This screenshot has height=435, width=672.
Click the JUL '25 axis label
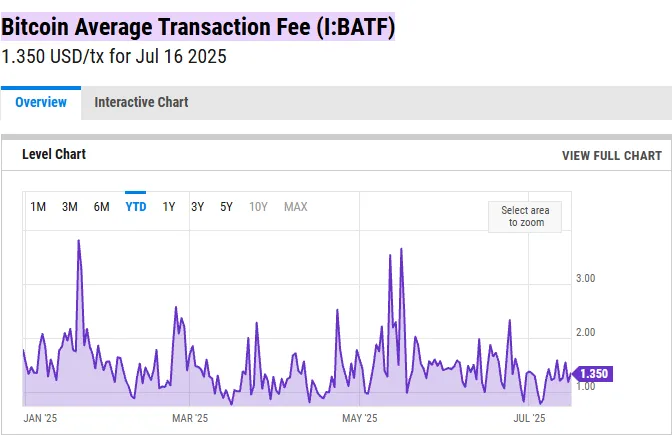click(x=529, y=418)
